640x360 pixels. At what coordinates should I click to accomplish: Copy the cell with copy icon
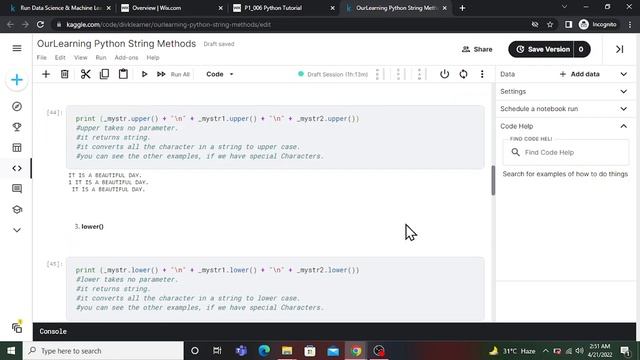pos(104,74)
